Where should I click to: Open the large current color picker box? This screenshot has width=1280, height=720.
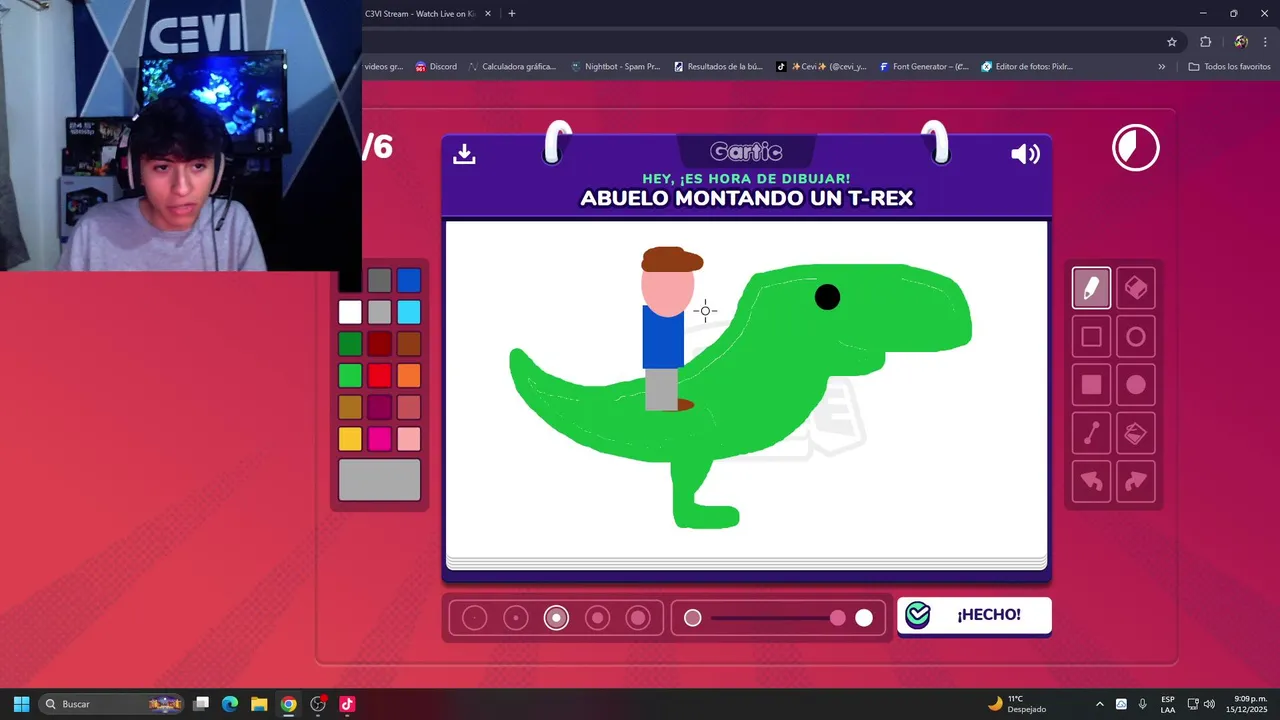tap(379, 480)
